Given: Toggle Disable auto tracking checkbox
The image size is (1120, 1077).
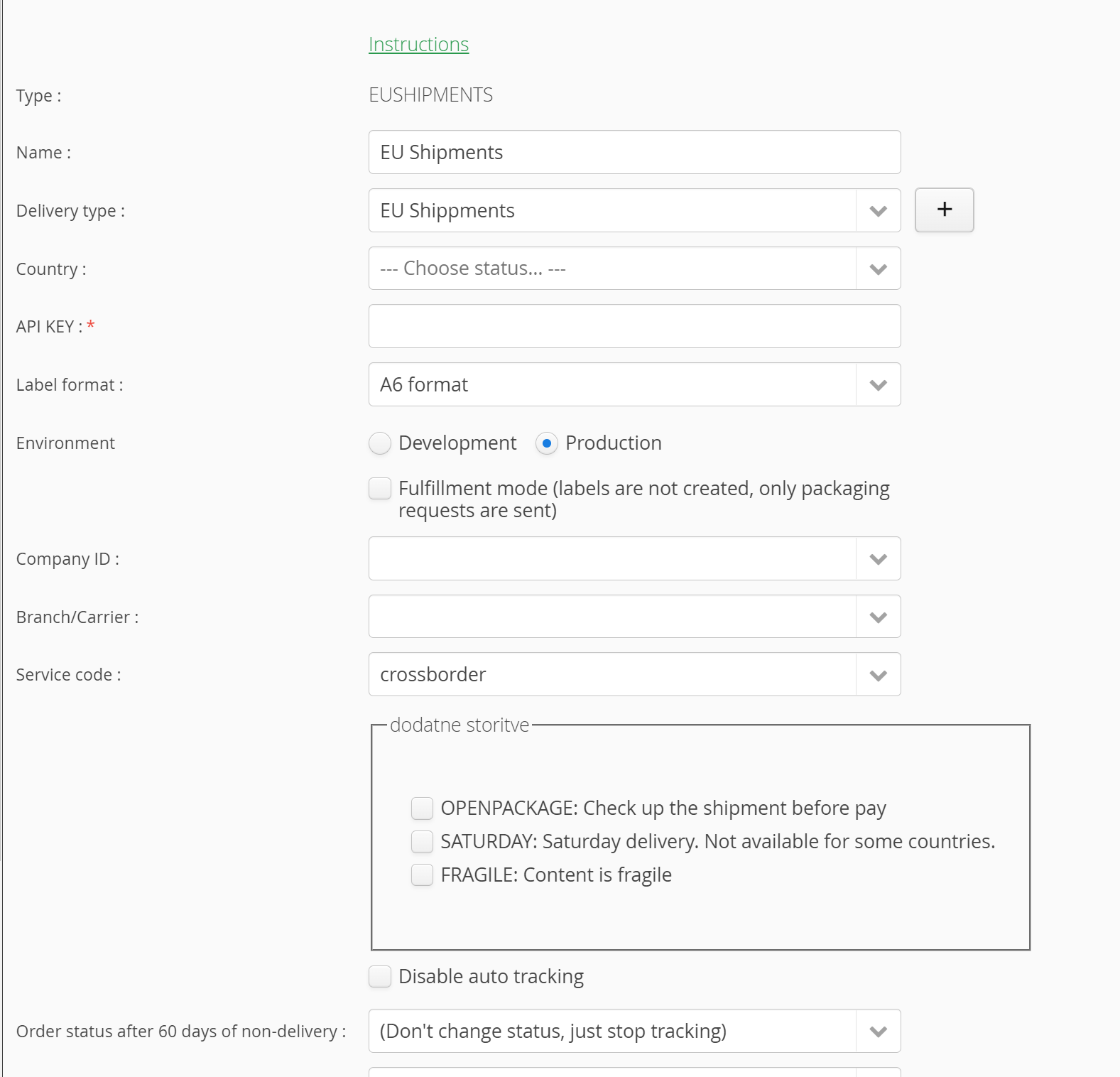Looking at the screenshot, I should click(380, 976).
